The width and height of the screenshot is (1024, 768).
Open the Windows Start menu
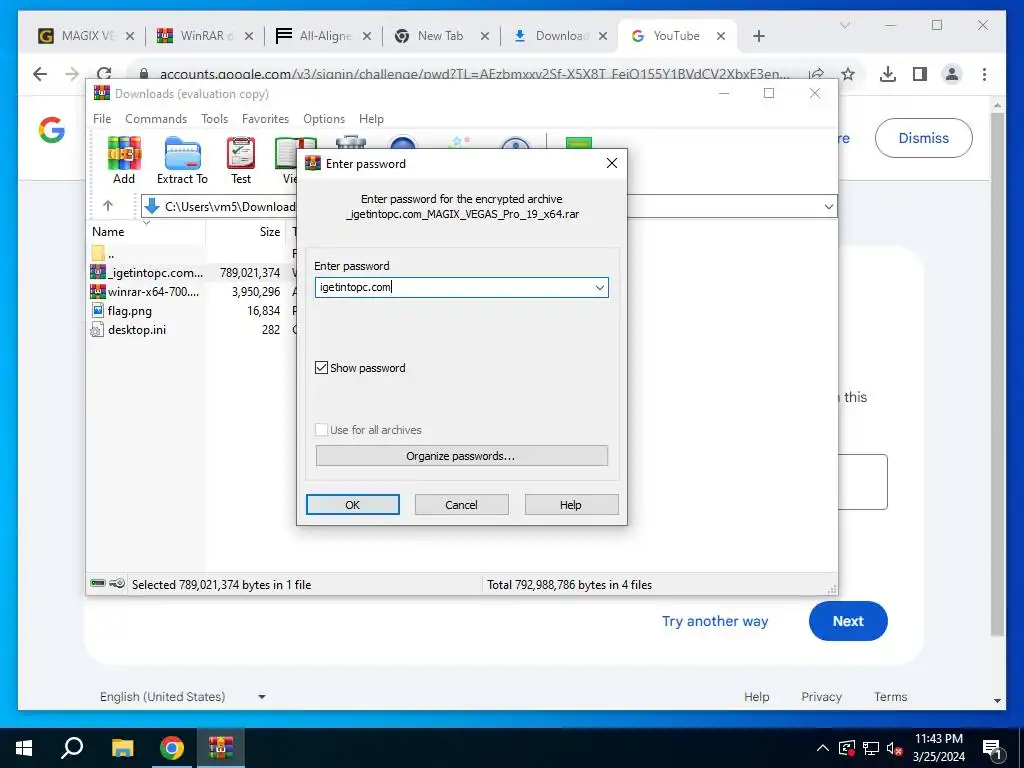pyautogui.click(x=24, y=748)
